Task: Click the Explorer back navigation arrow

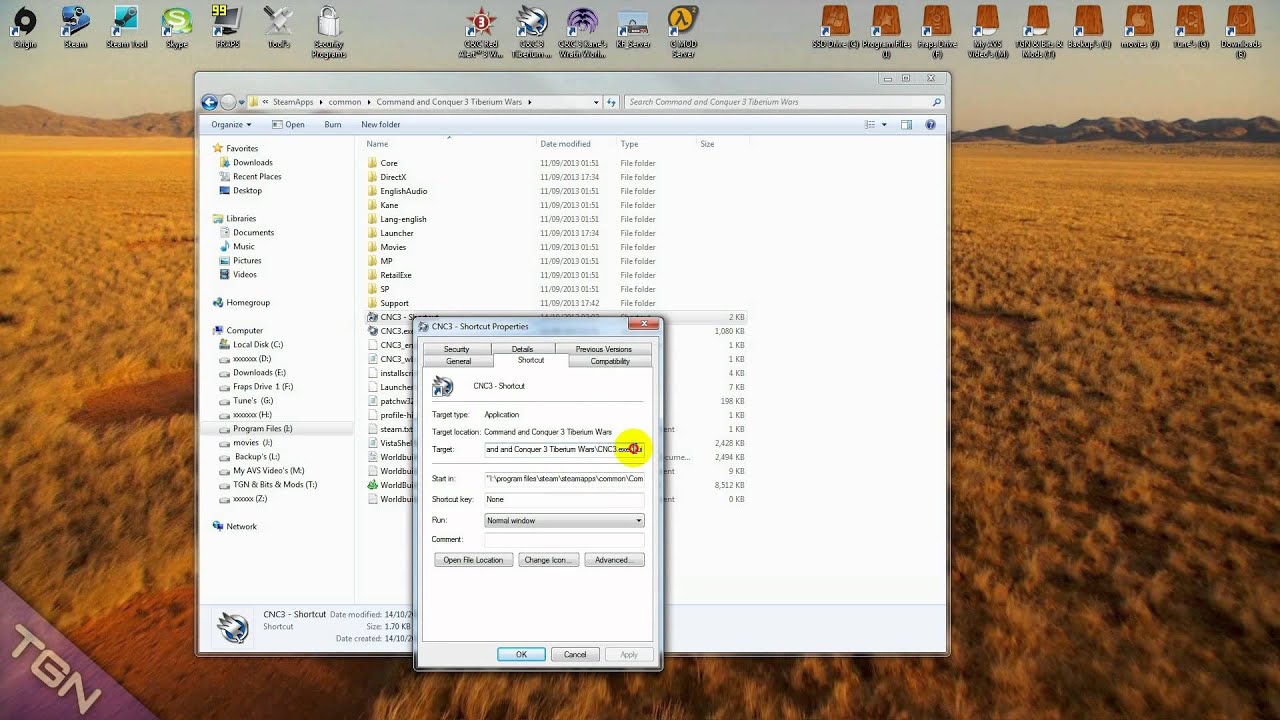Action: [x=209, y=102]
